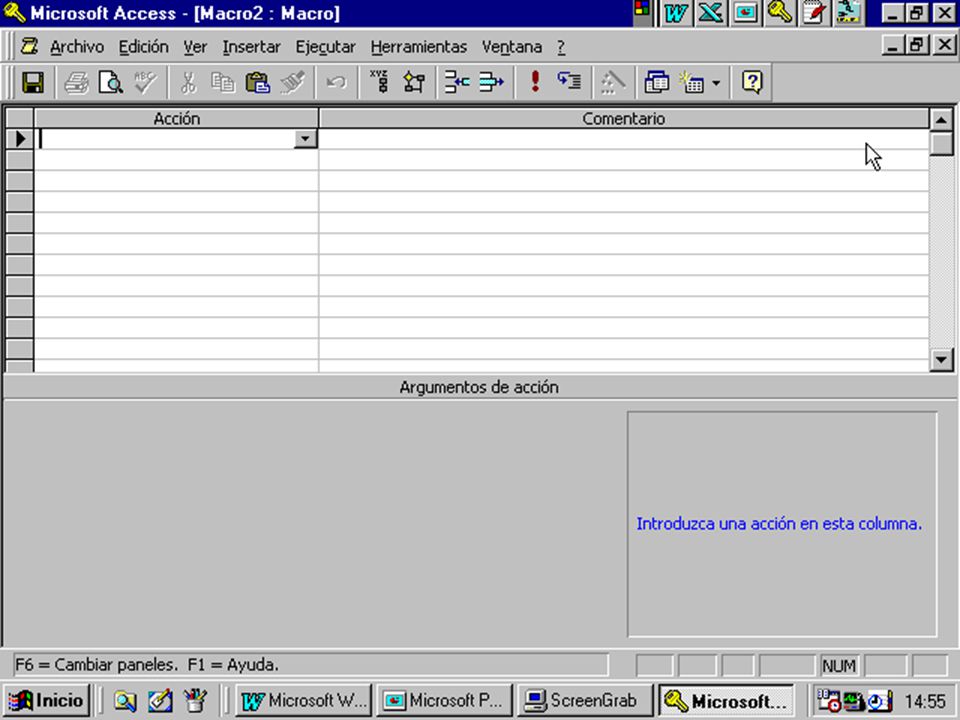
Task: Click the Delete Rows toolbar icon
Action: click(x=492, y=82)
